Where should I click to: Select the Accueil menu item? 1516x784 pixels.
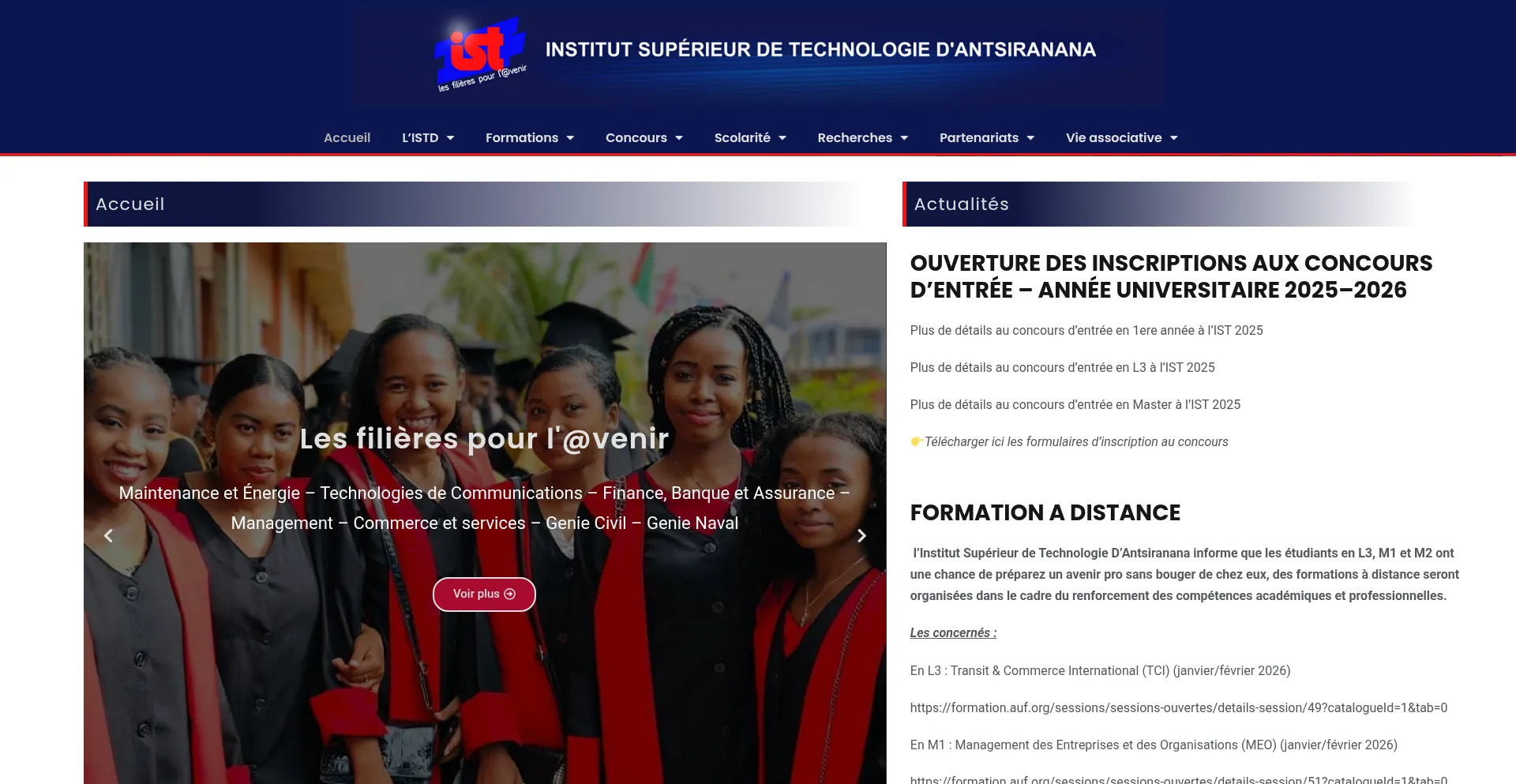pos(347,138)
